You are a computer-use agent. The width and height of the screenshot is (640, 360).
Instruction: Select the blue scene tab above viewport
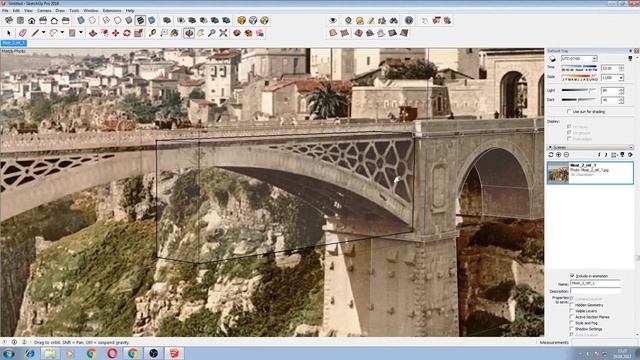[14, 43]
